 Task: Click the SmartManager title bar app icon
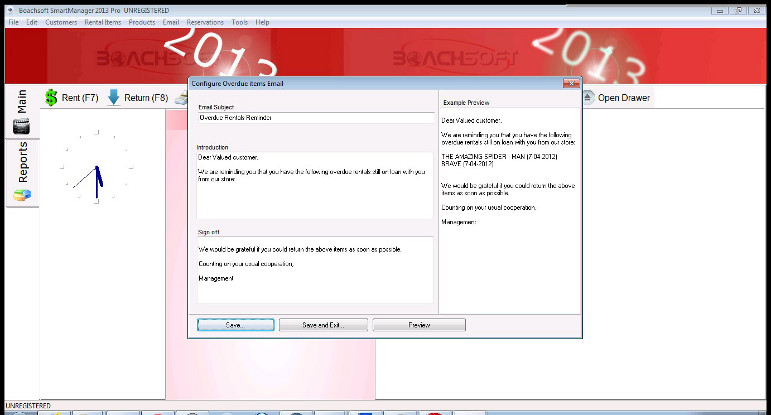pyautogui.click(x=10, y=10)
